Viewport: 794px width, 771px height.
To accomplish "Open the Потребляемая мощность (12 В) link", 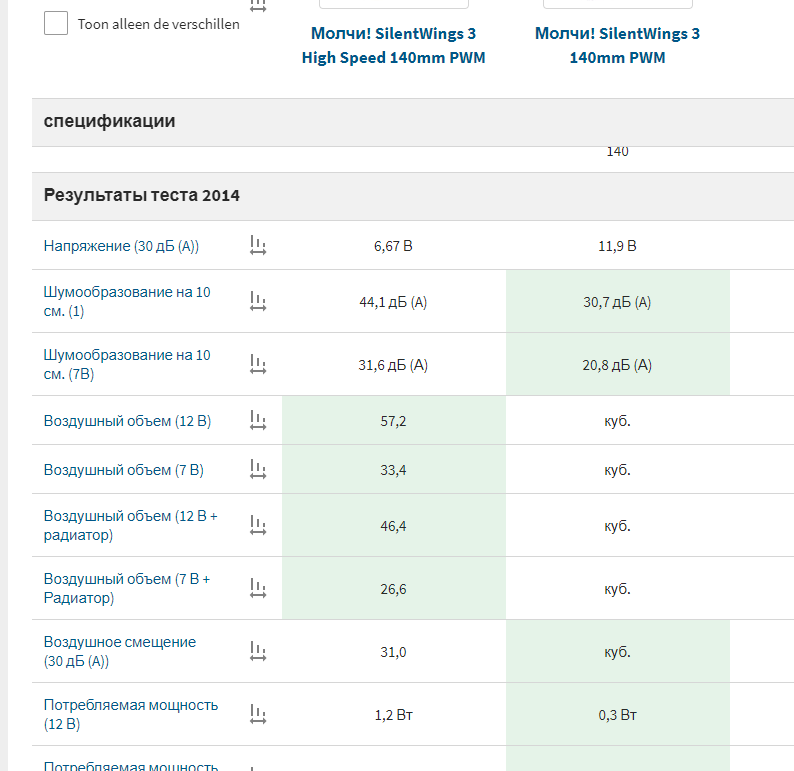I will pyautogui.click(x=131, y=714).
